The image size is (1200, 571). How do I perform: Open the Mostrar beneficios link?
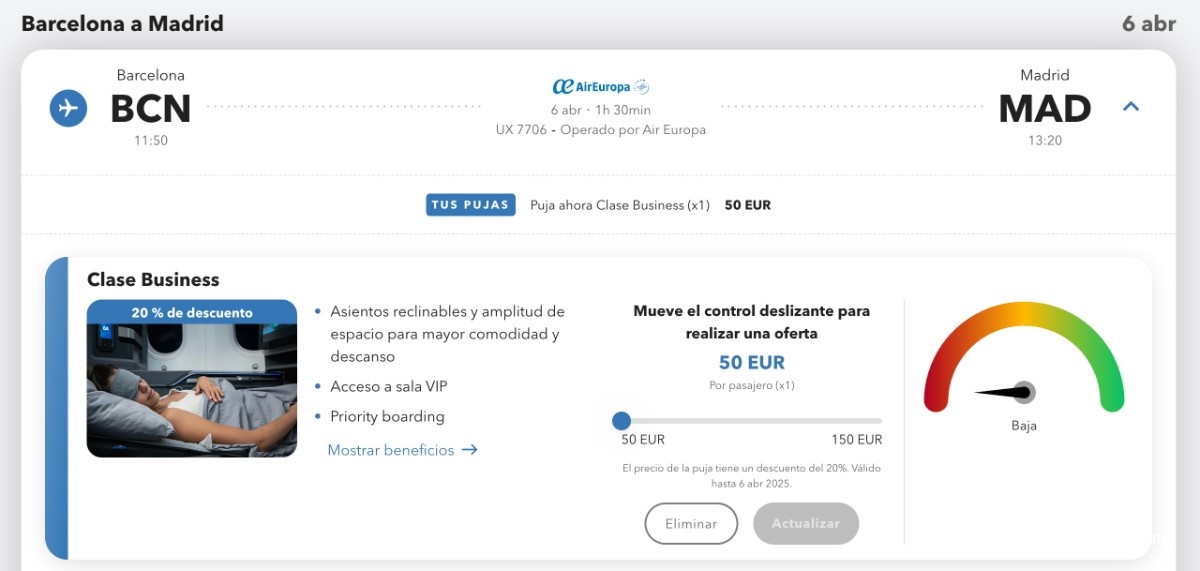(x=391, y=450)
